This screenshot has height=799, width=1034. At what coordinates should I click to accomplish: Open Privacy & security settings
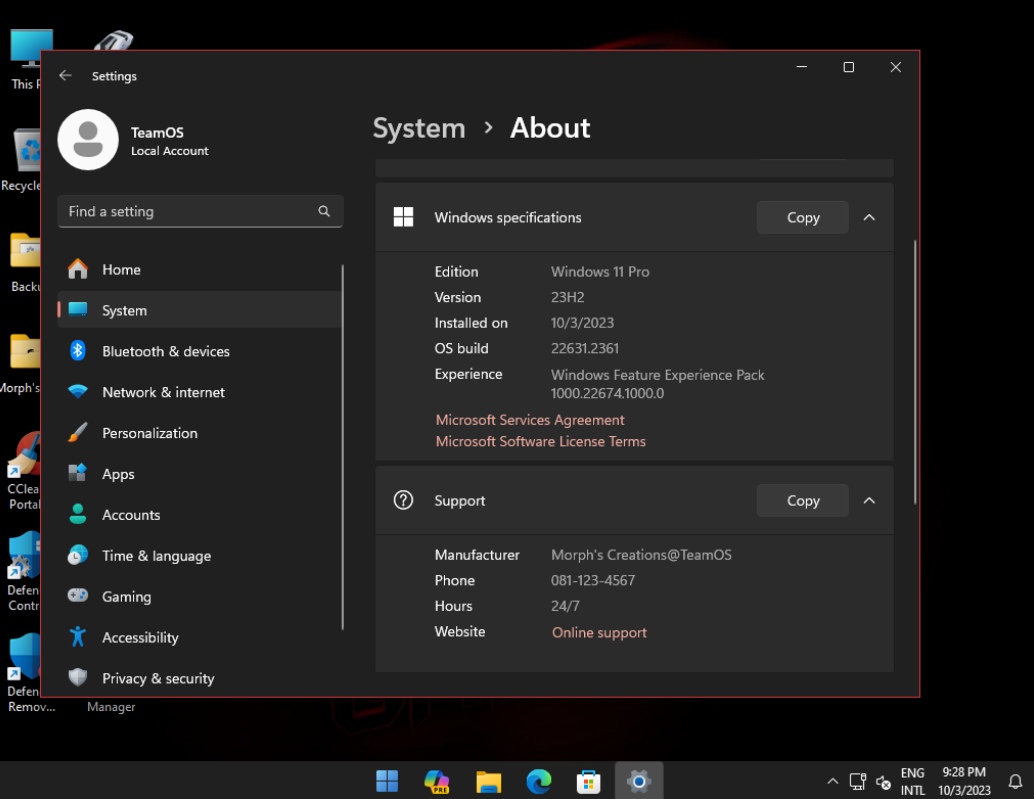[199, 678]
